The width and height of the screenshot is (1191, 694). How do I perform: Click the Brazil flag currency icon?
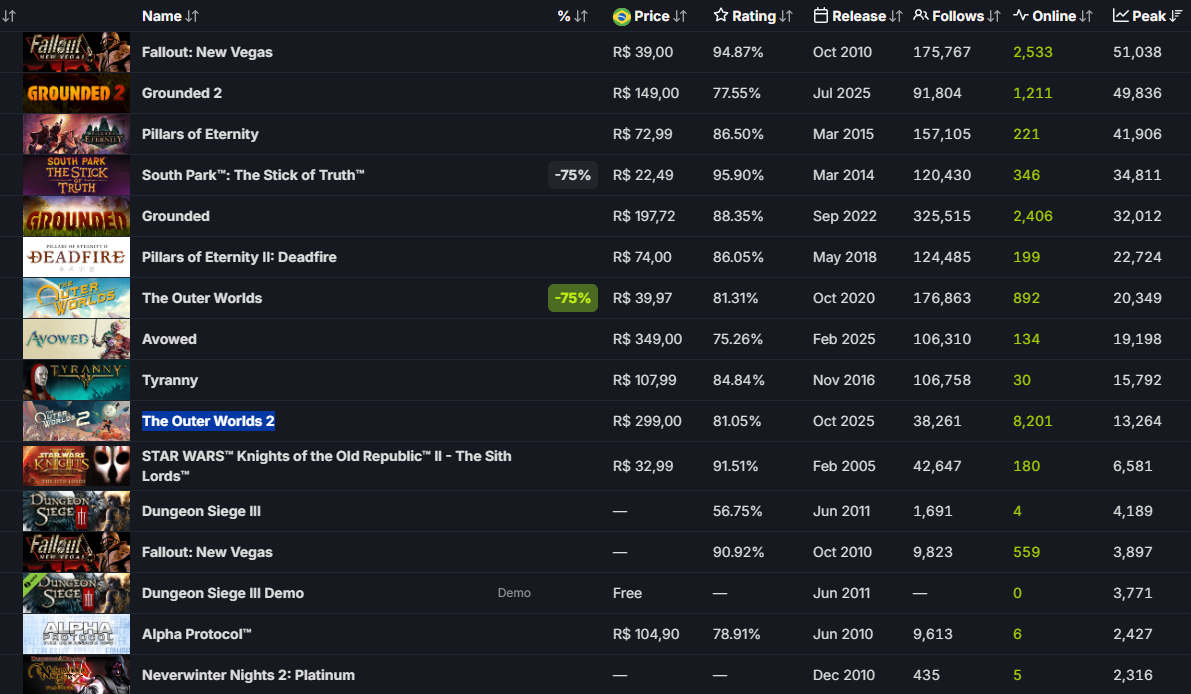click(621, 16)
